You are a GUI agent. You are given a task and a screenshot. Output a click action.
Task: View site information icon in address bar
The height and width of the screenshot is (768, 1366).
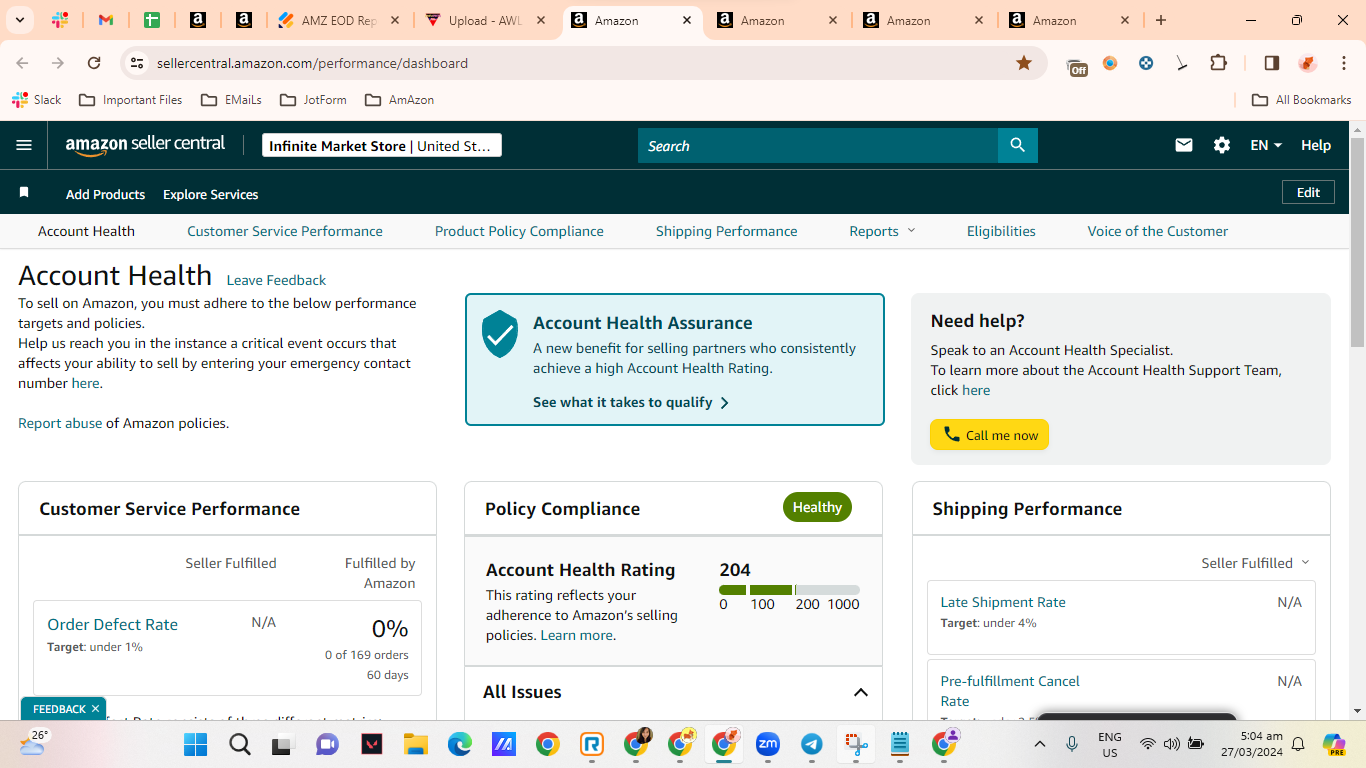137,63
